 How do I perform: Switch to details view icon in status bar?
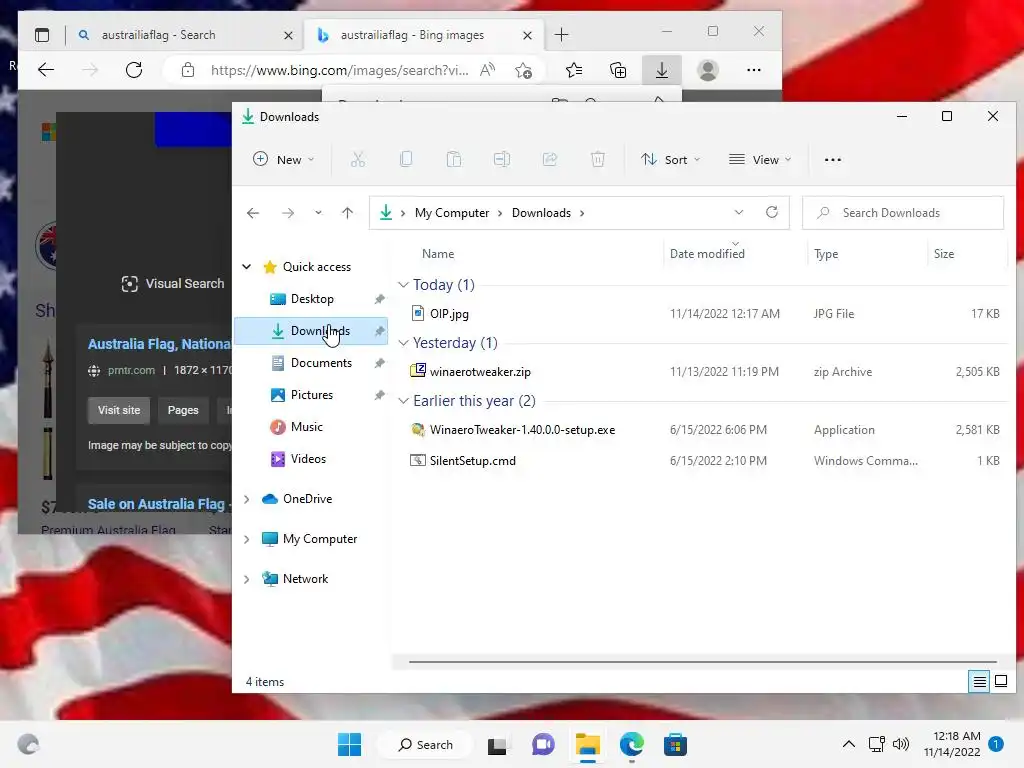point(980,682)
